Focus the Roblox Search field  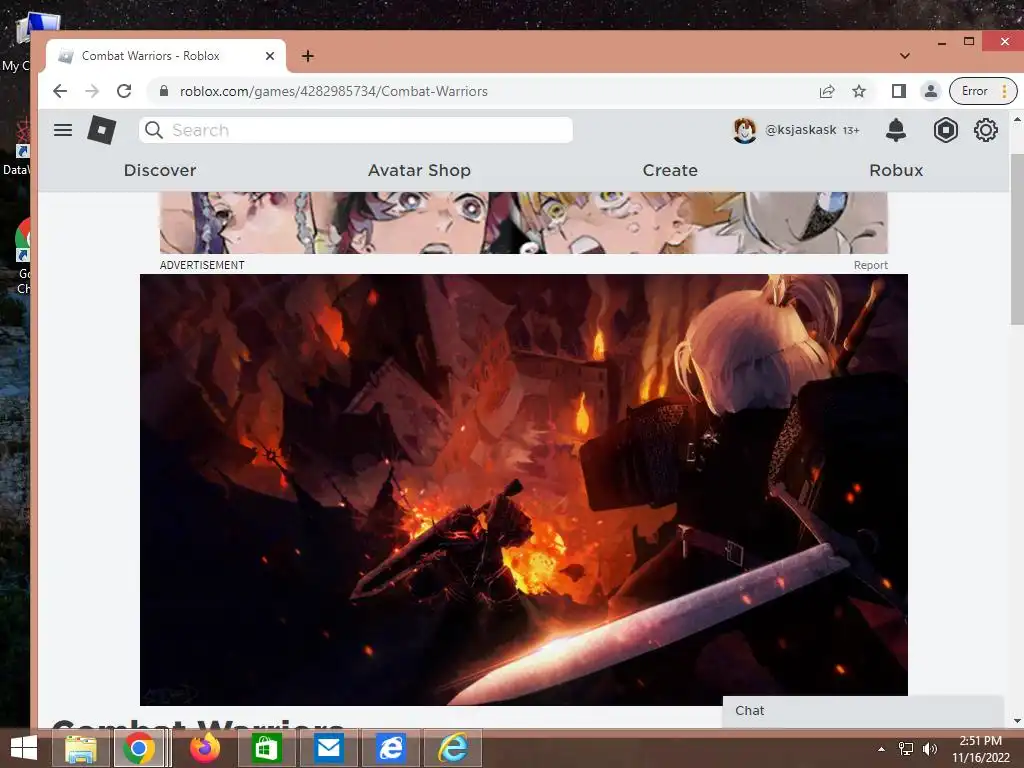click(x=356, y=130)
